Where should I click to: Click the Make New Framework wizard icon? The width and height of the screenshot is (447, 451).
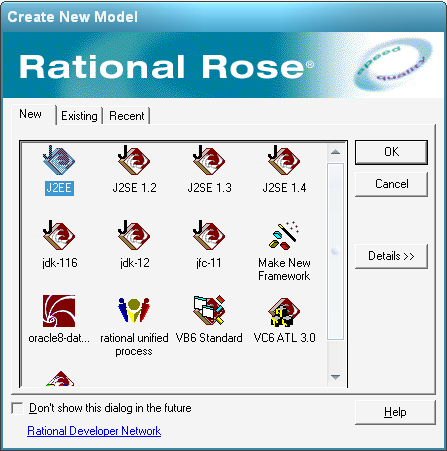pyautogui.click(x=284, y=235)
